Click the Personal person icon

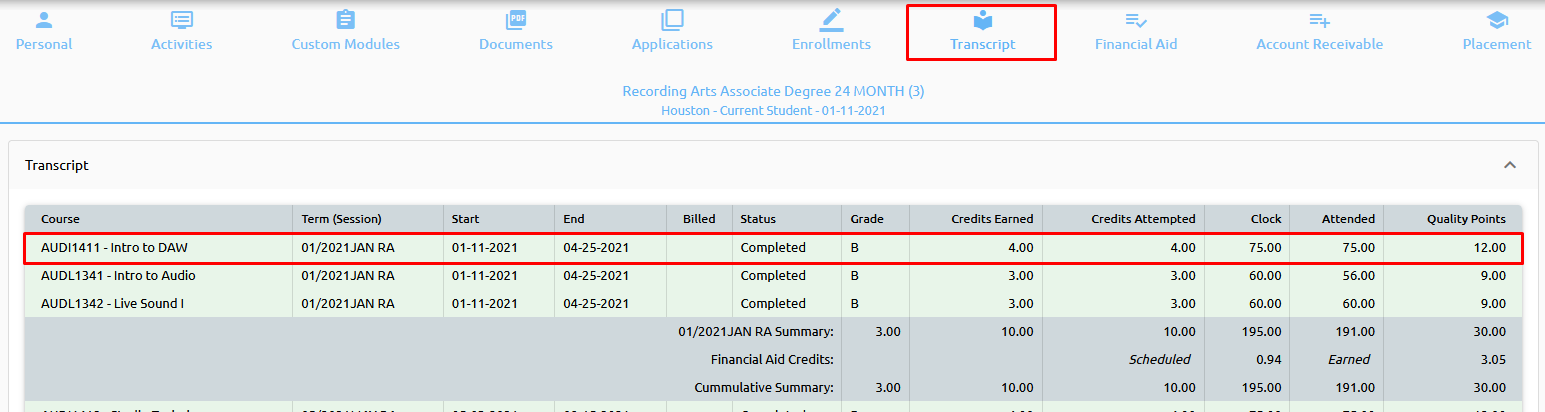tap(43, 20)
